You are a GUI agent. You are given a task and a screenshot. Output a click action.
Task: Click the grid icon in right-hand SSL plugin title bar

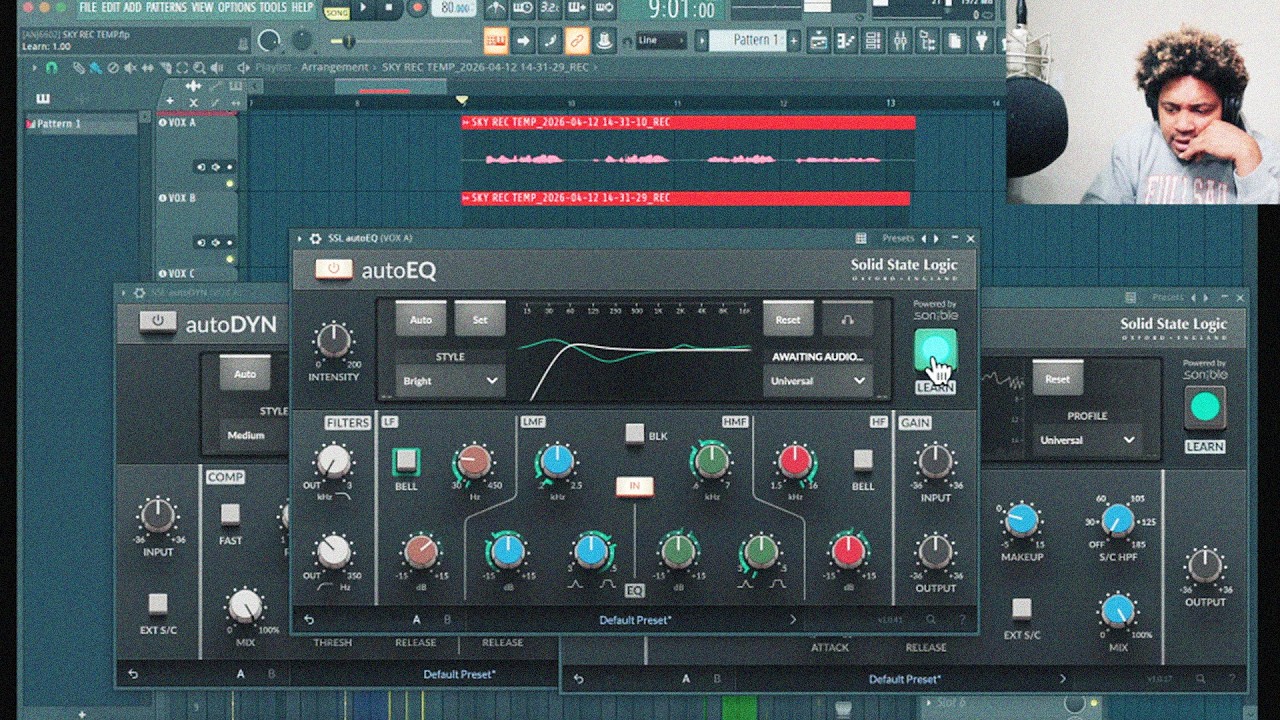(x=1130, y=297)
